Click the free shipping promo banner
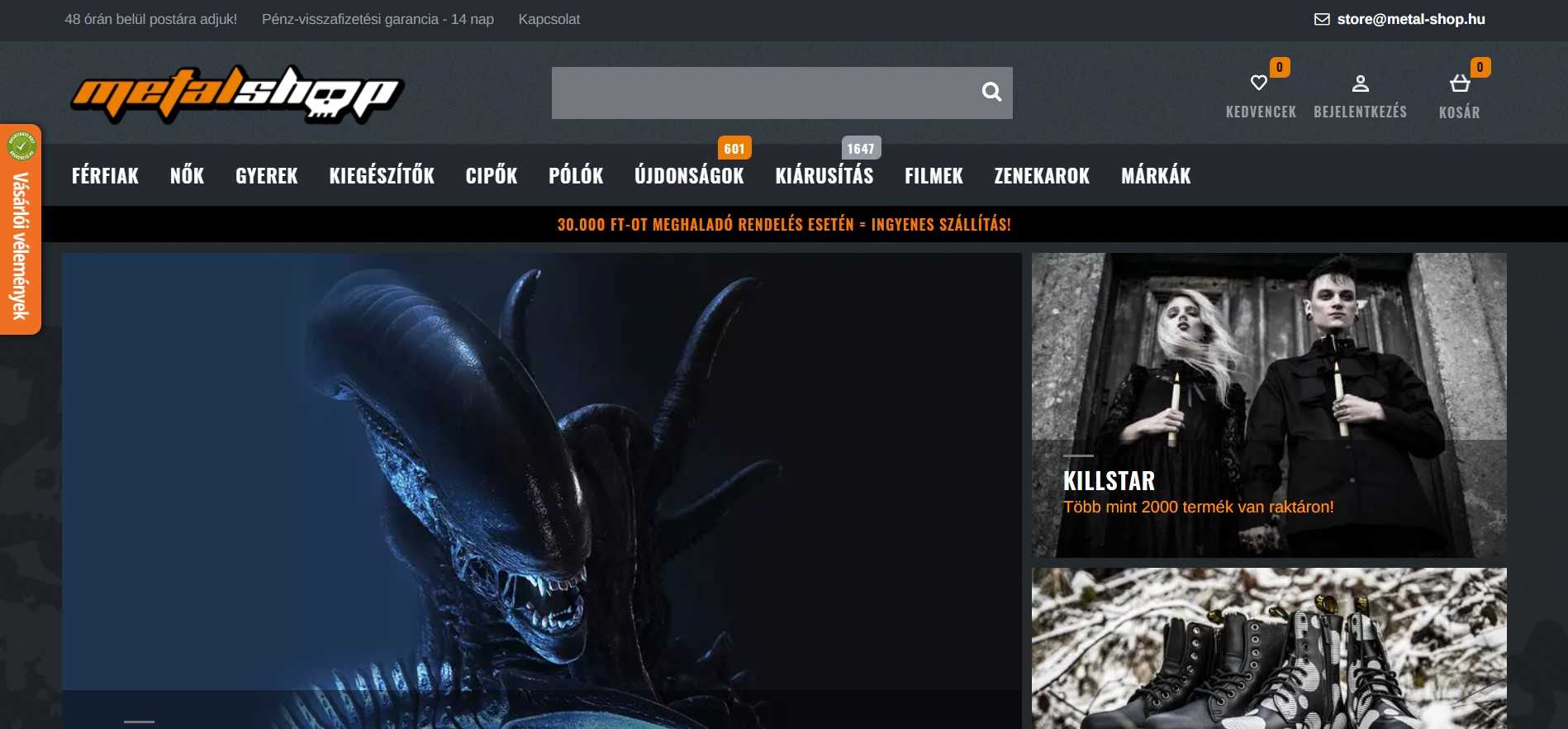 (784, 224)
